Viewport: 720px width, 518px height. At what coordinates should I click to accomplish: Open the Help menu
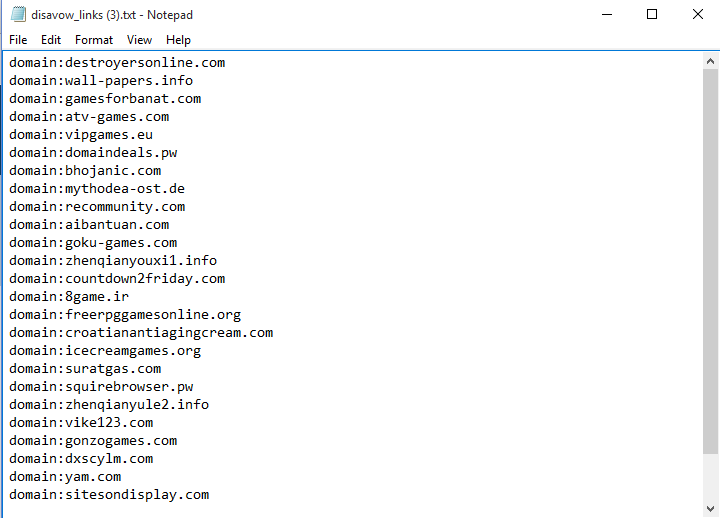178,40
